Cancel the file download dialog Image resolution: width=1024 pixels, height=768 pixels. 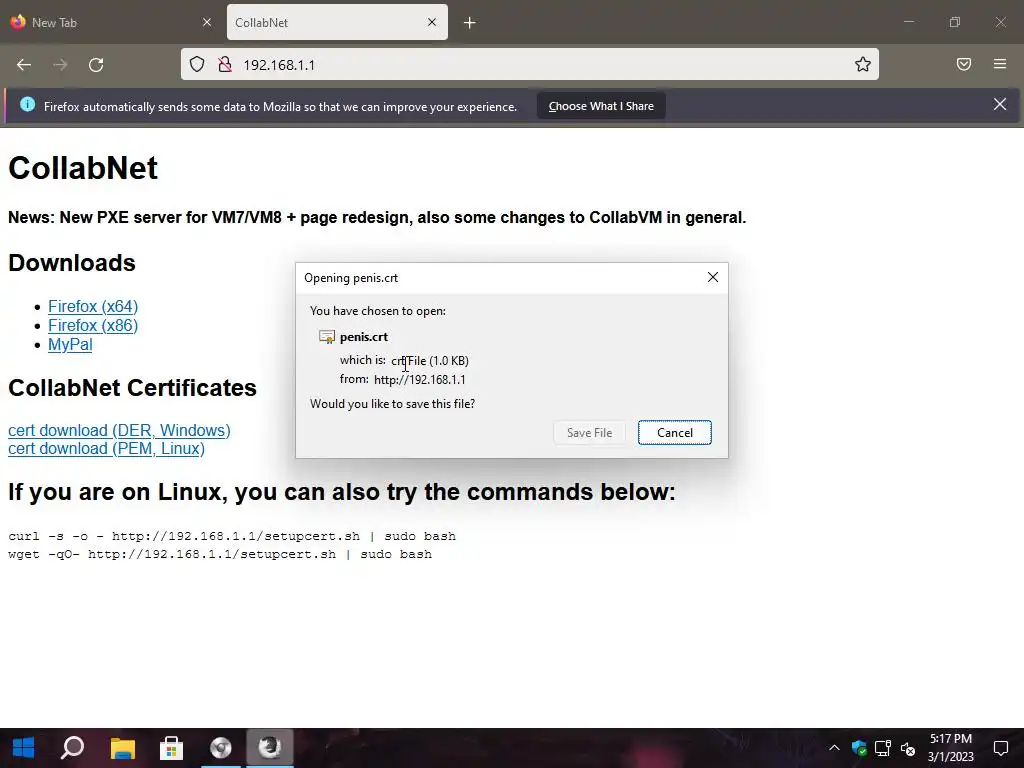(x=675, y=432)
